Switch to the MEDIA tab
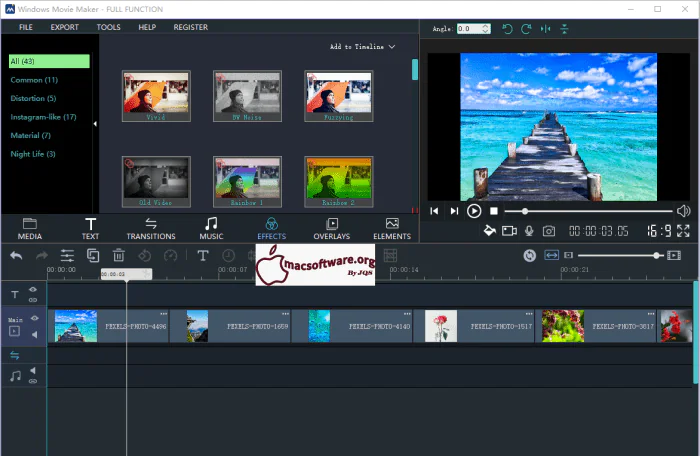Screen dimensions: 700x456 pos(29,229)
